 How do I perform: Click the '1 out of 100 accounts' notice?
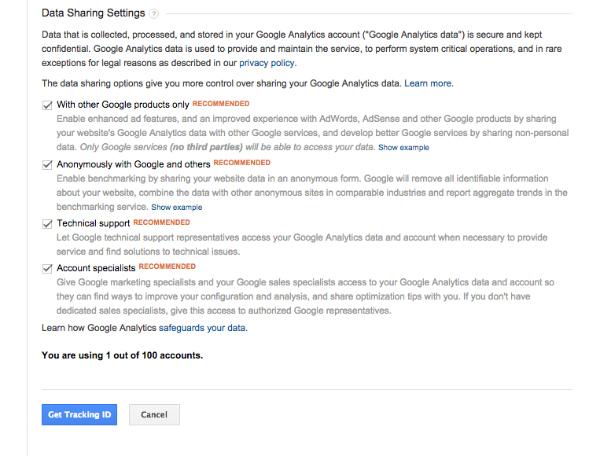pos(122,355)
